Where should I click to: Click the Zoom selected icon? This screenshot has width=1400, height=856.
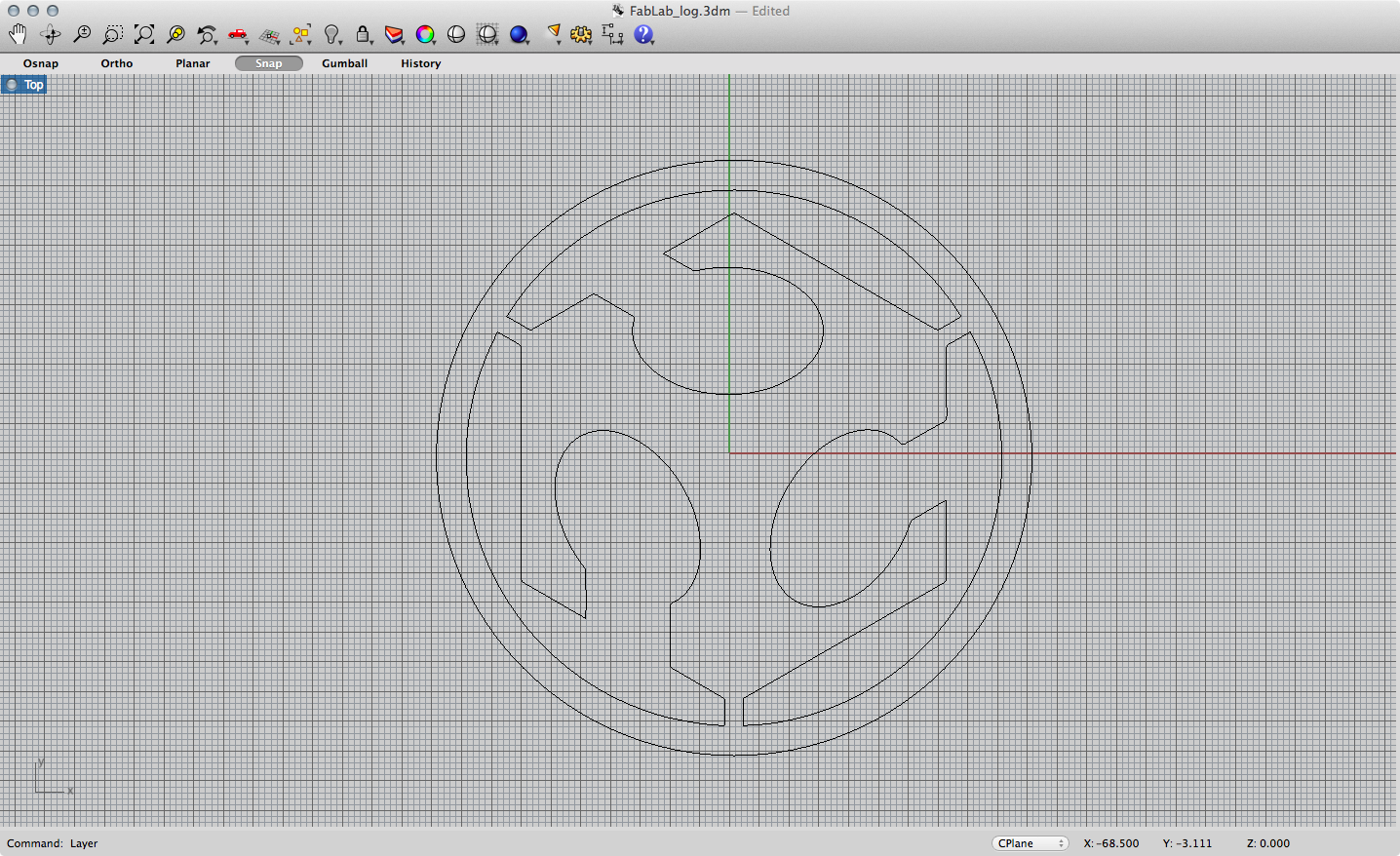pos(175,35)
